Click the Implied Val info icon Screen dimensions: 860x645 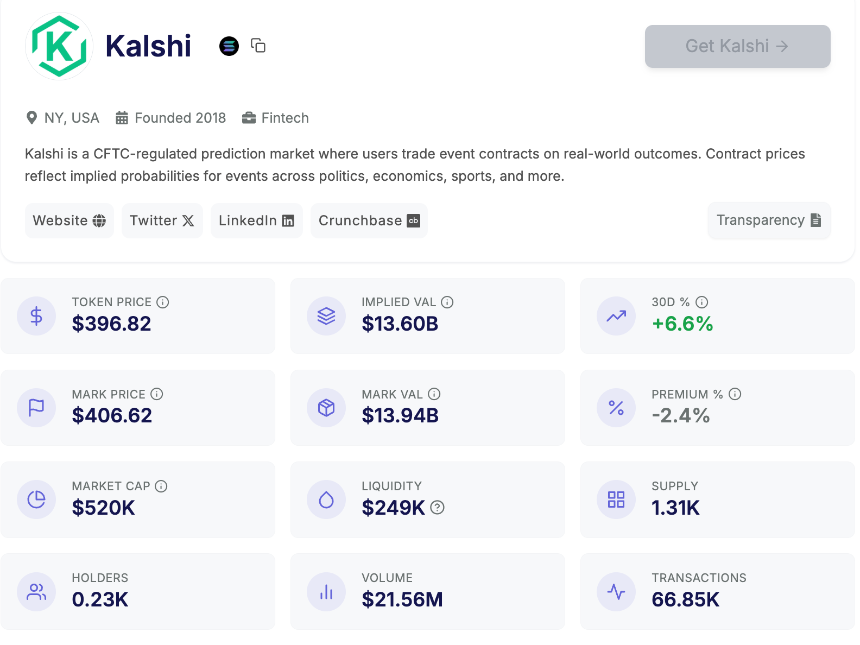pyautogui.click(x=448, y=302)
